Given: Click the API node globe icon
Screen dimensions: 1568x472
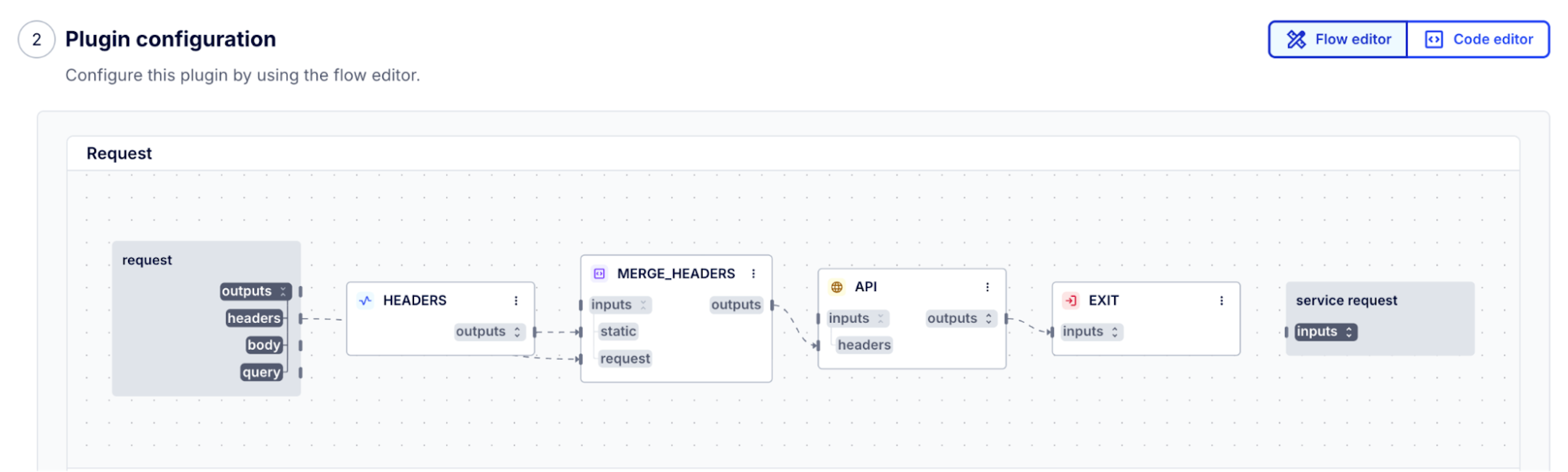Looking at the screenshot, I should click(x=837, y=287).
